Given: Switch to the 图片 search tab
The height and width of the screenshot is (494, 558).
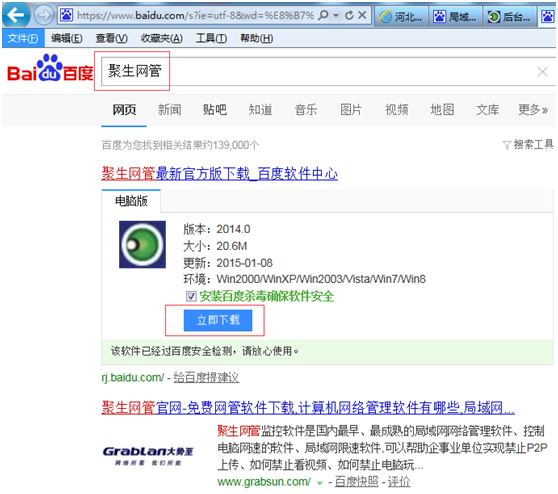Looking at the screenshot, I should point(351,110).
